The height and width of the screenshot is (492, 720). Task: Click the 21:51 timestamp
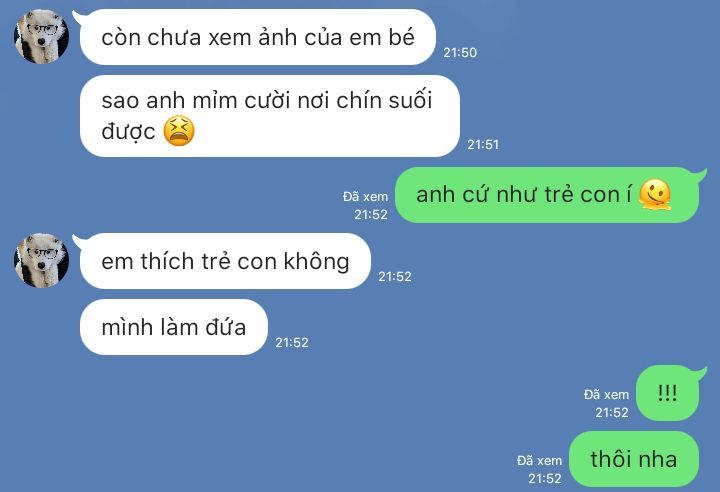483,145
